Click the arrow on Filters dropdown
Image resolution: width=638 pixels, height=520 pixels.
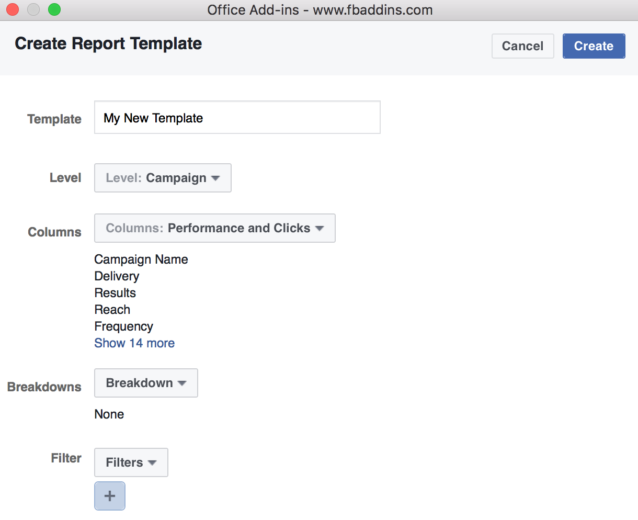pyautogui.click(x=152, y=463)
